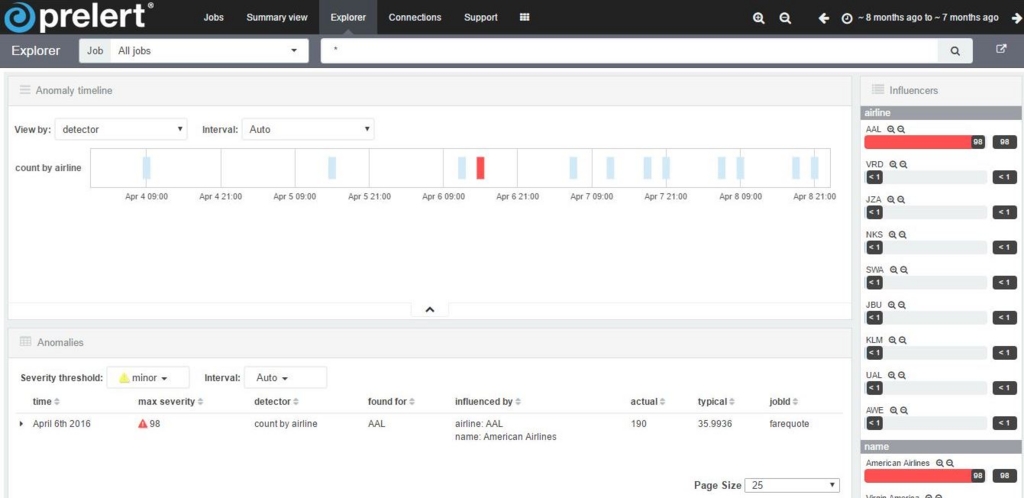
Task: Exclude NKS influencer with minus magnifier
Action: [903, 235]
